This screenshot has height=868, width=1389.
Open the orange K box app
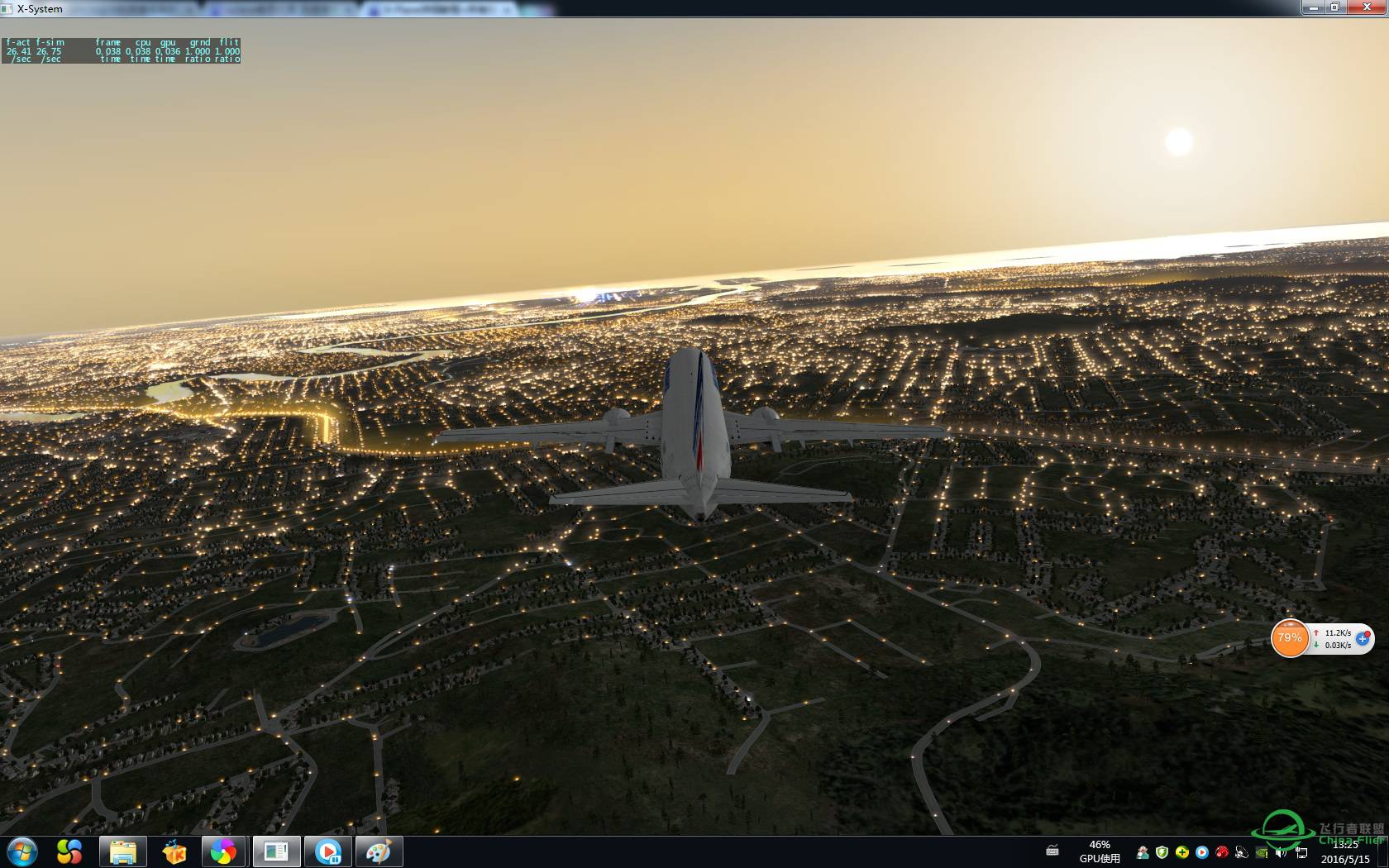(x=174, y=851)
